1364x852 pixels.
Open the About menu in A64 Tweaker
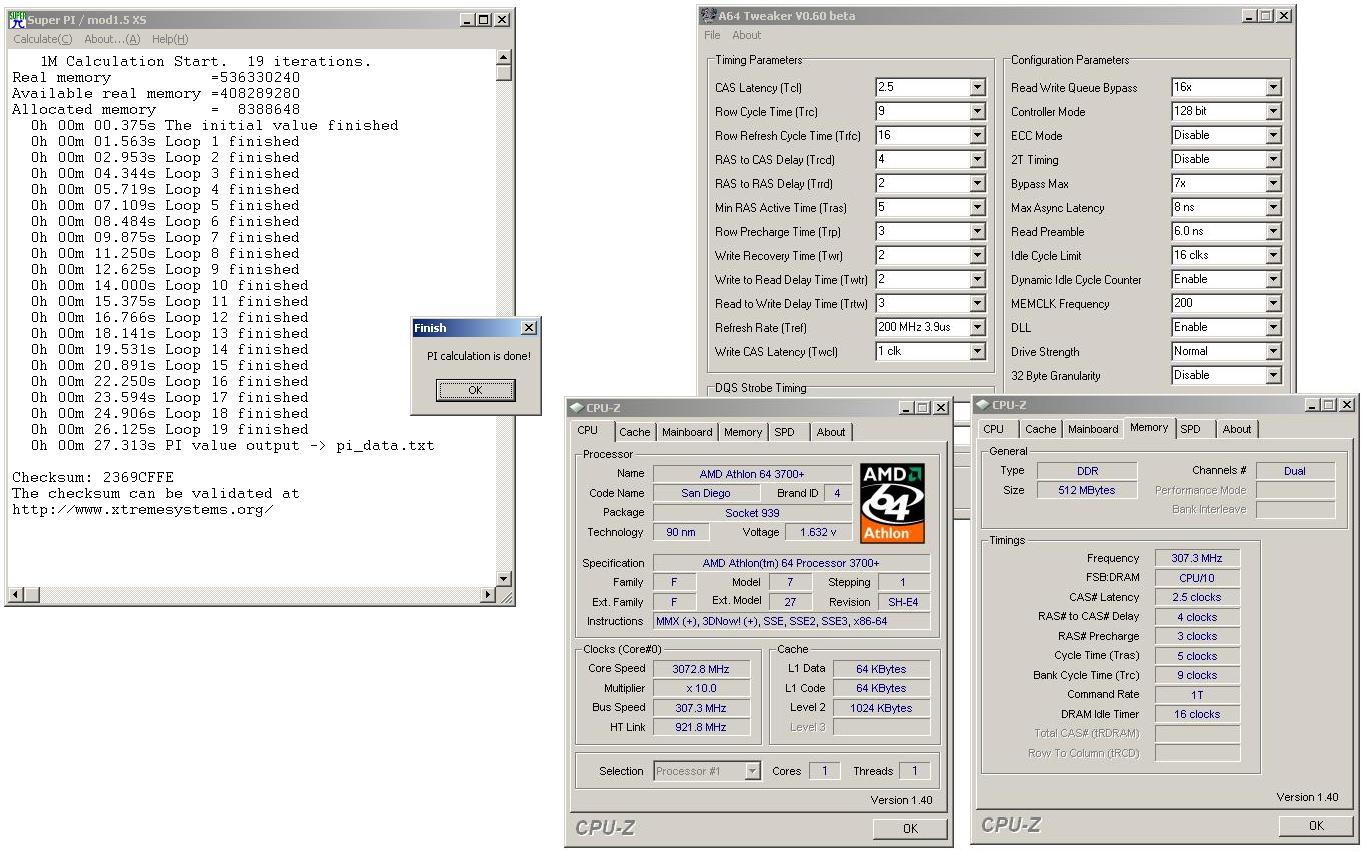coord(747,35)
